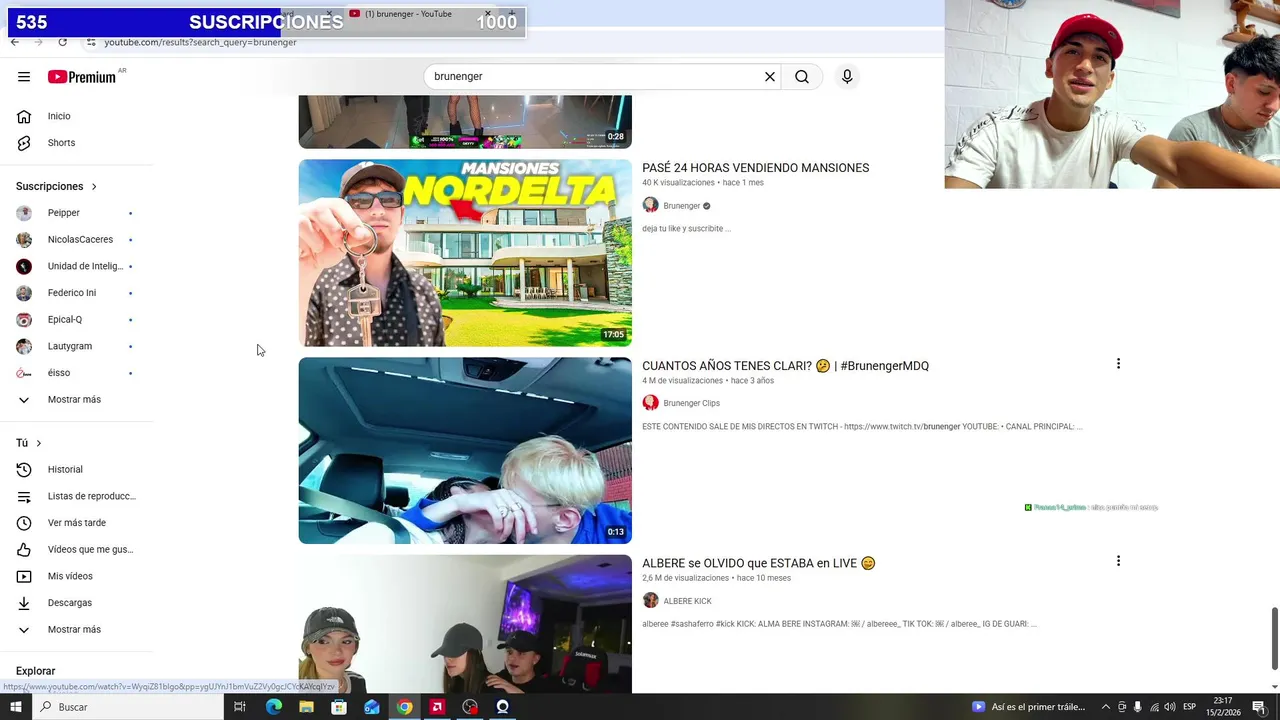
Task: Clear the search box with the X
Action: point(770,77)
